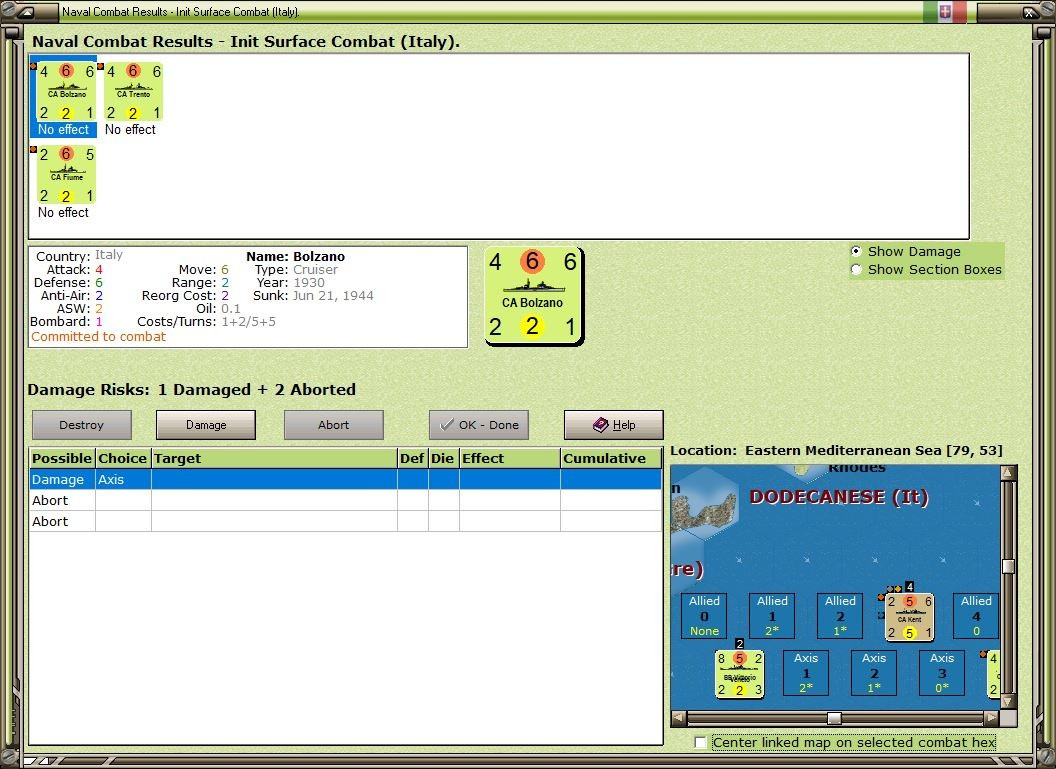Select the CA Fiume unit counter
1056x769 pixels.
[x=65, y=174]
